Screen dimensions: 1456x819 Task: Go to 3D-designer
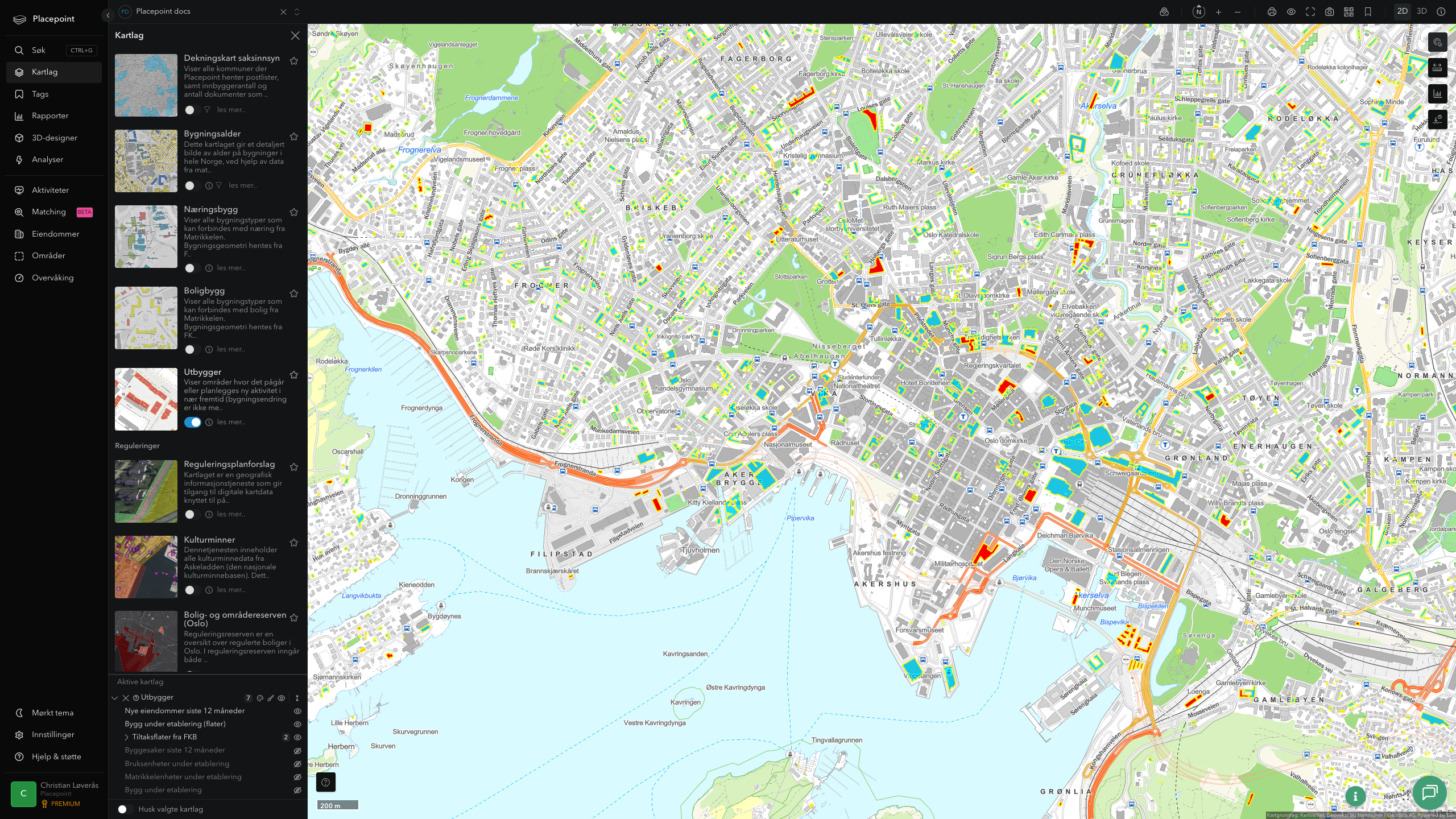pos(54,138)
